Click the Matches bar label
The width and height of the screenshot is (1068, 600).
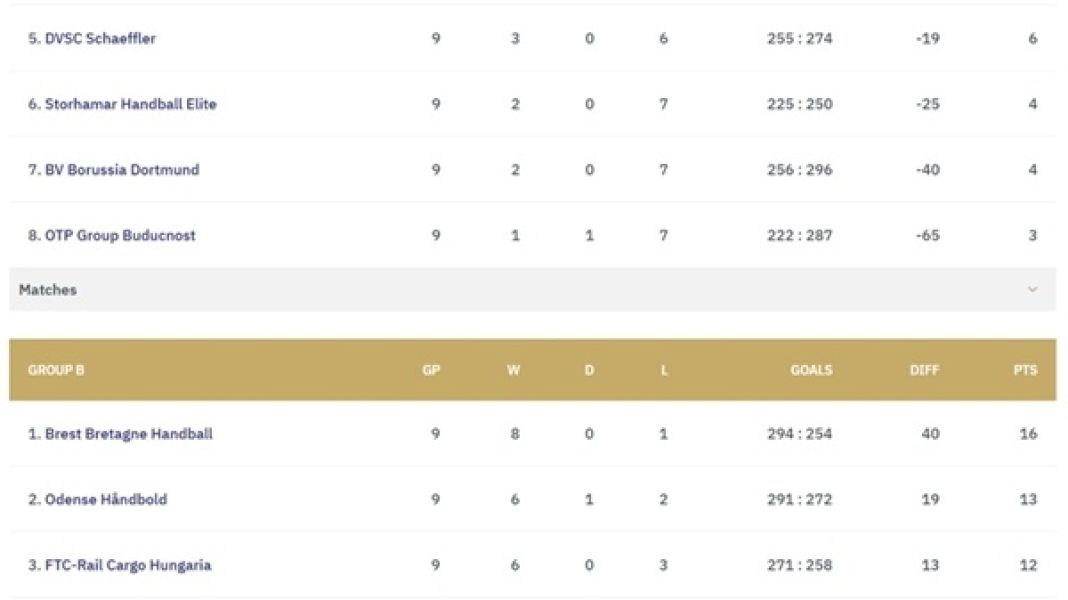(x=48, y=290)
